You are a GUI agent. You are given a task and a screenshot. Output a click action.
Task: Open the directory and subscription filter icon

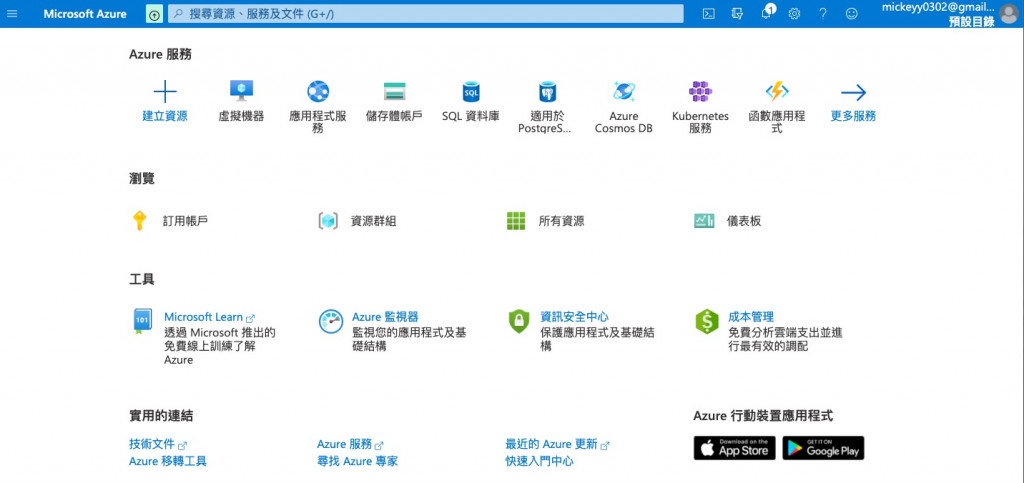point(737,14)
